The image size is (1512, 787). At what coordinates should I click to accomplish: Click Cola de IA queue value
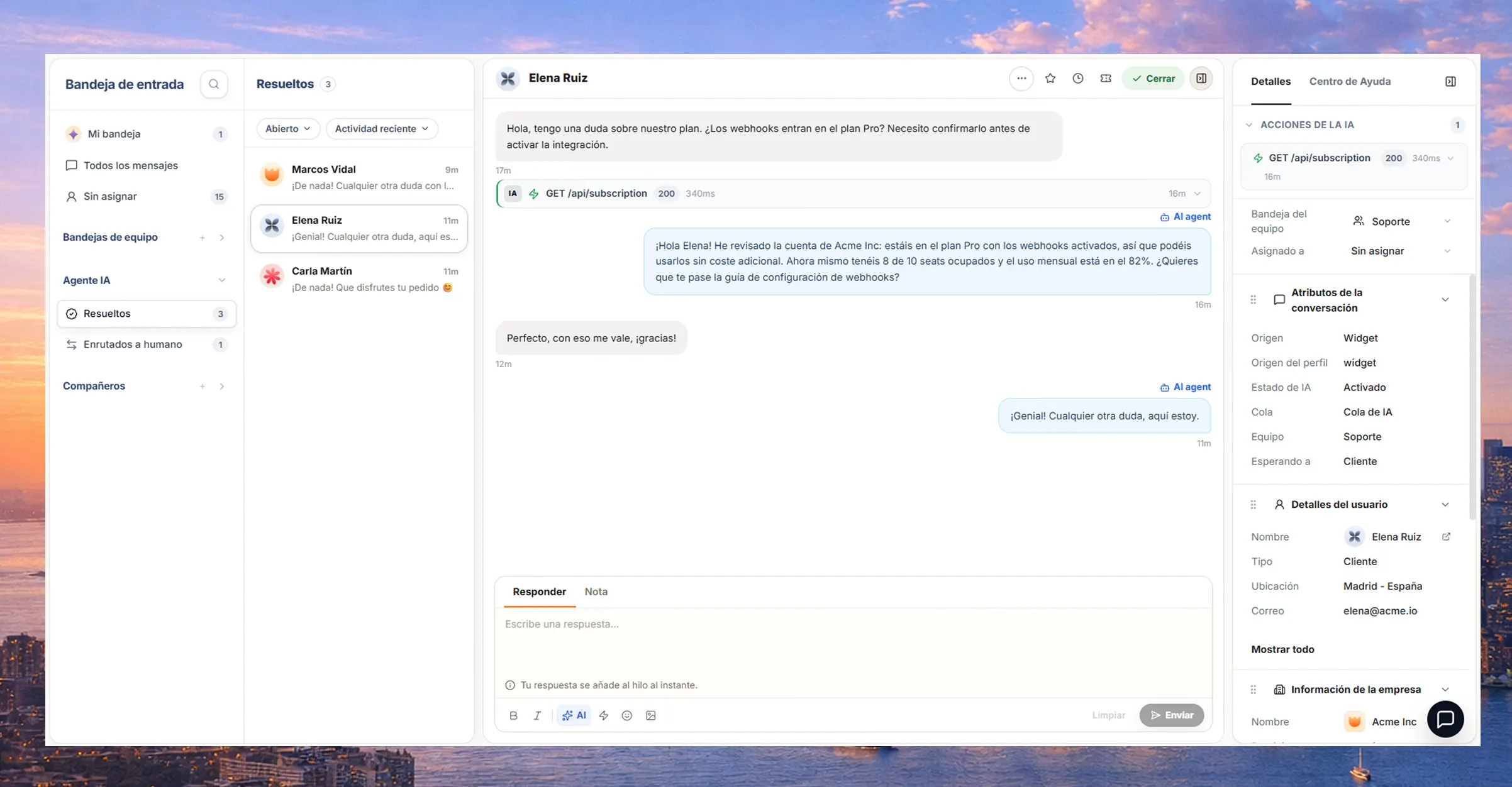[x=1367, y=412]
